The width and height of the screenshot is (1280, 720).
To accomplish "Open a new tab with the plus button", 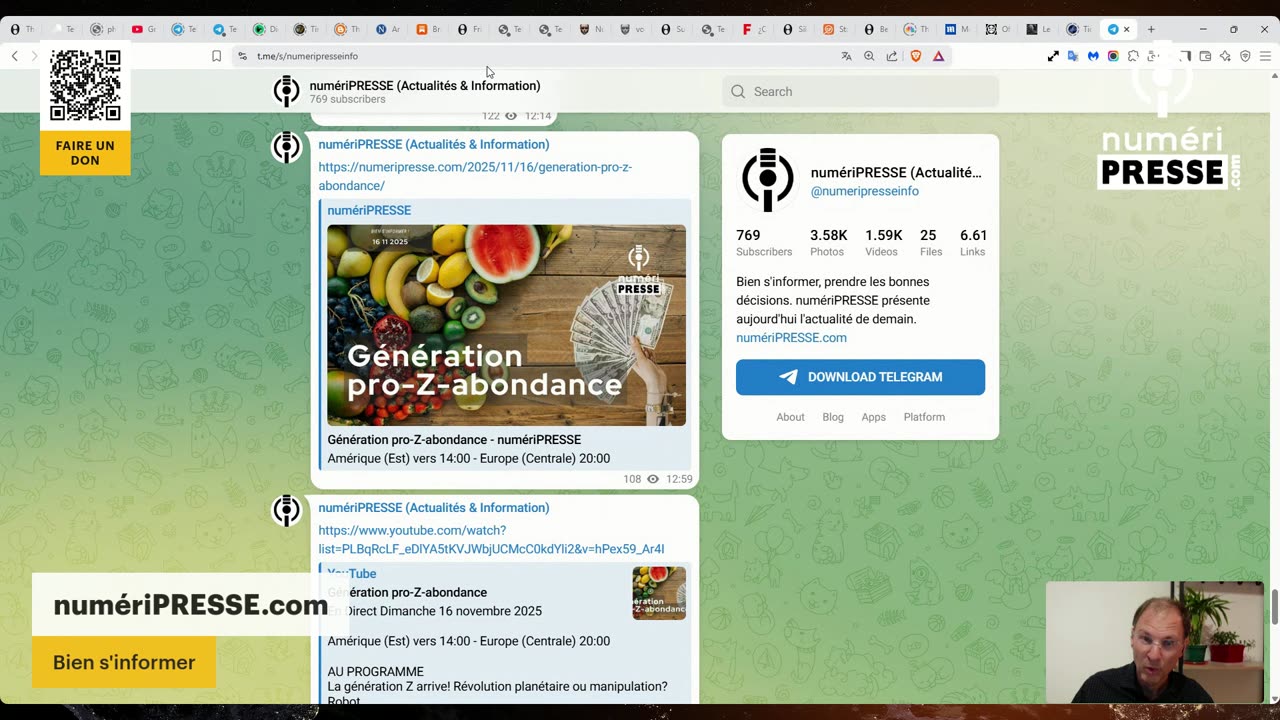I will pyautogui.click(x=1151, y=29).
